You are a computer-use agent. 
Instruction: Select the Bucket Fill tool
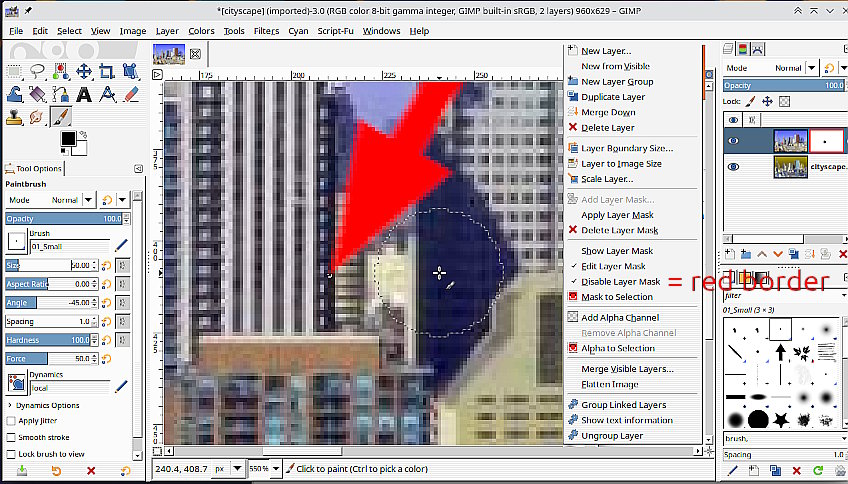coord(37,94)
